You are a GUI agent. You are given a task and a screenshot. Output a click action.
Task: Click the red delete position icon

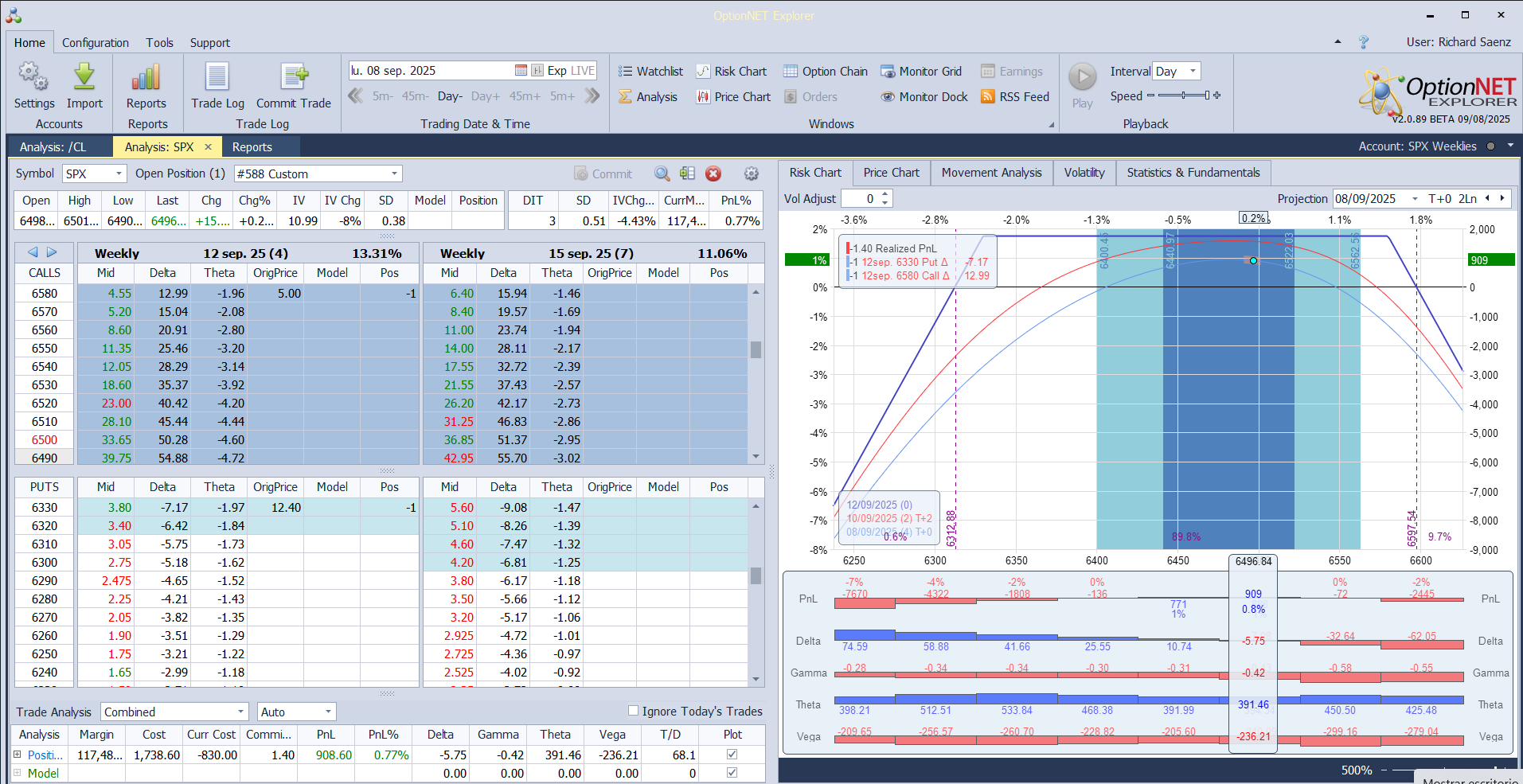tap(713, 174)
